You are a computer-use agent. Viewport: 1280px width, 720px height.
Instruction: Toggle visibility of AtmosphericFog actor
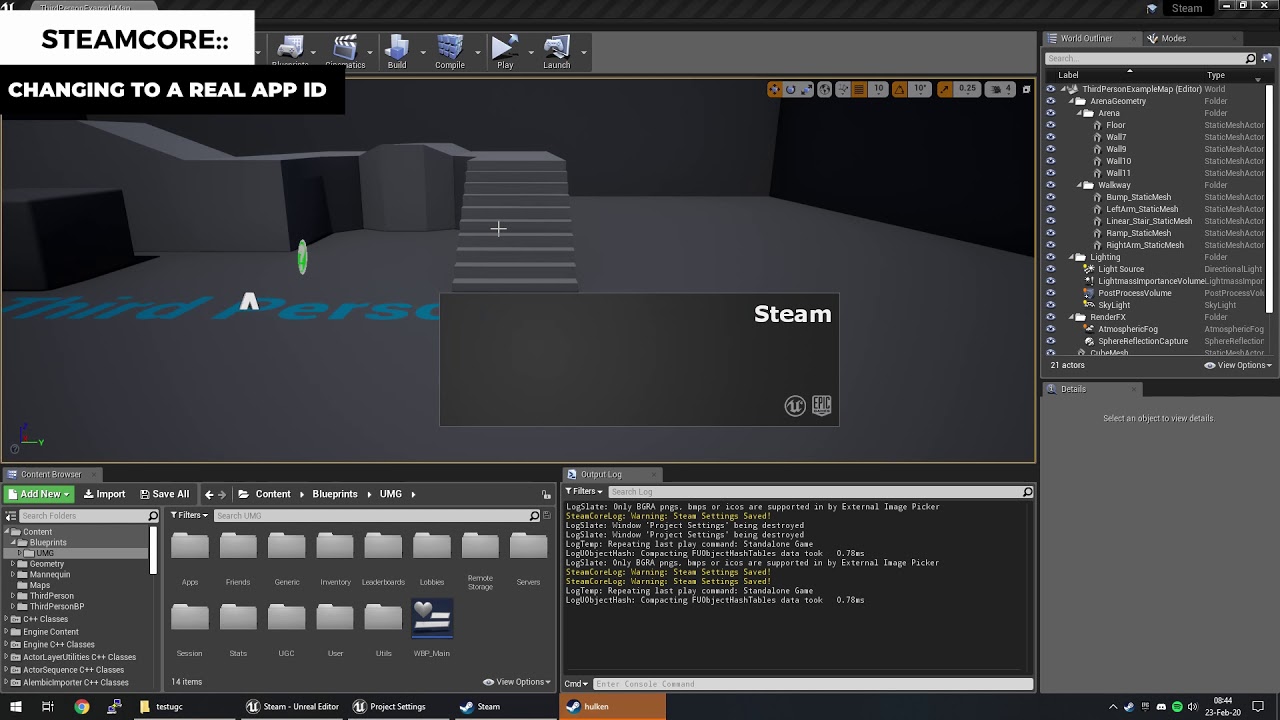[1050, 329]
